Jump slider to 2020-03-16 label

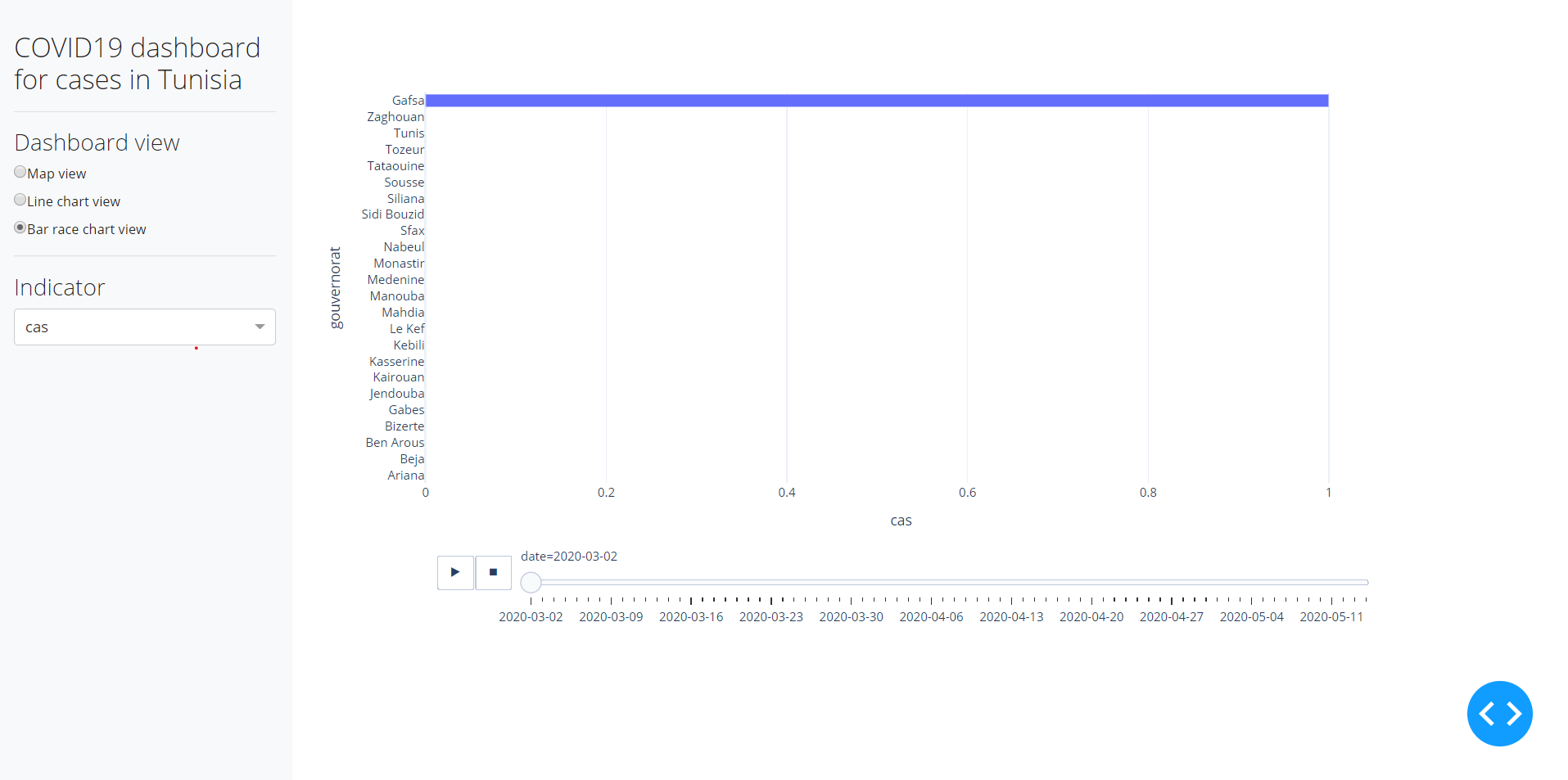(690, 616)
